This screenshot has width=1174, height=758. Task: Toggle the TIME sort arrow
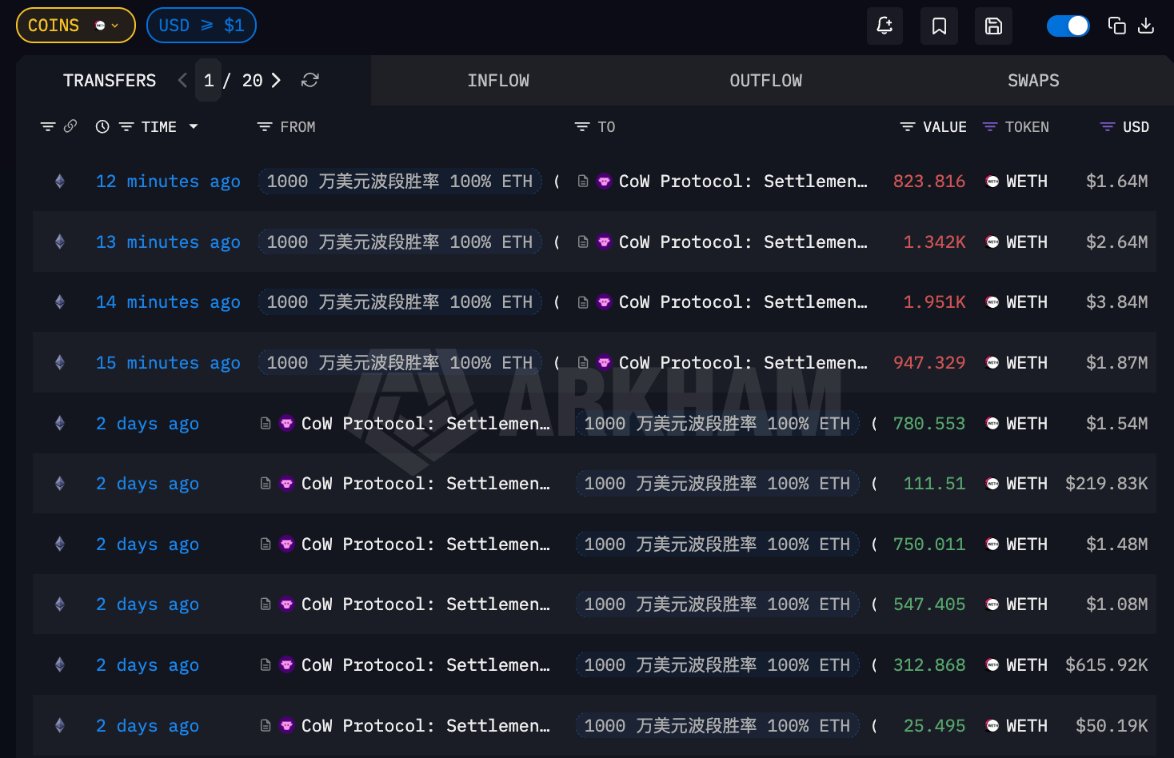point(194,127)
